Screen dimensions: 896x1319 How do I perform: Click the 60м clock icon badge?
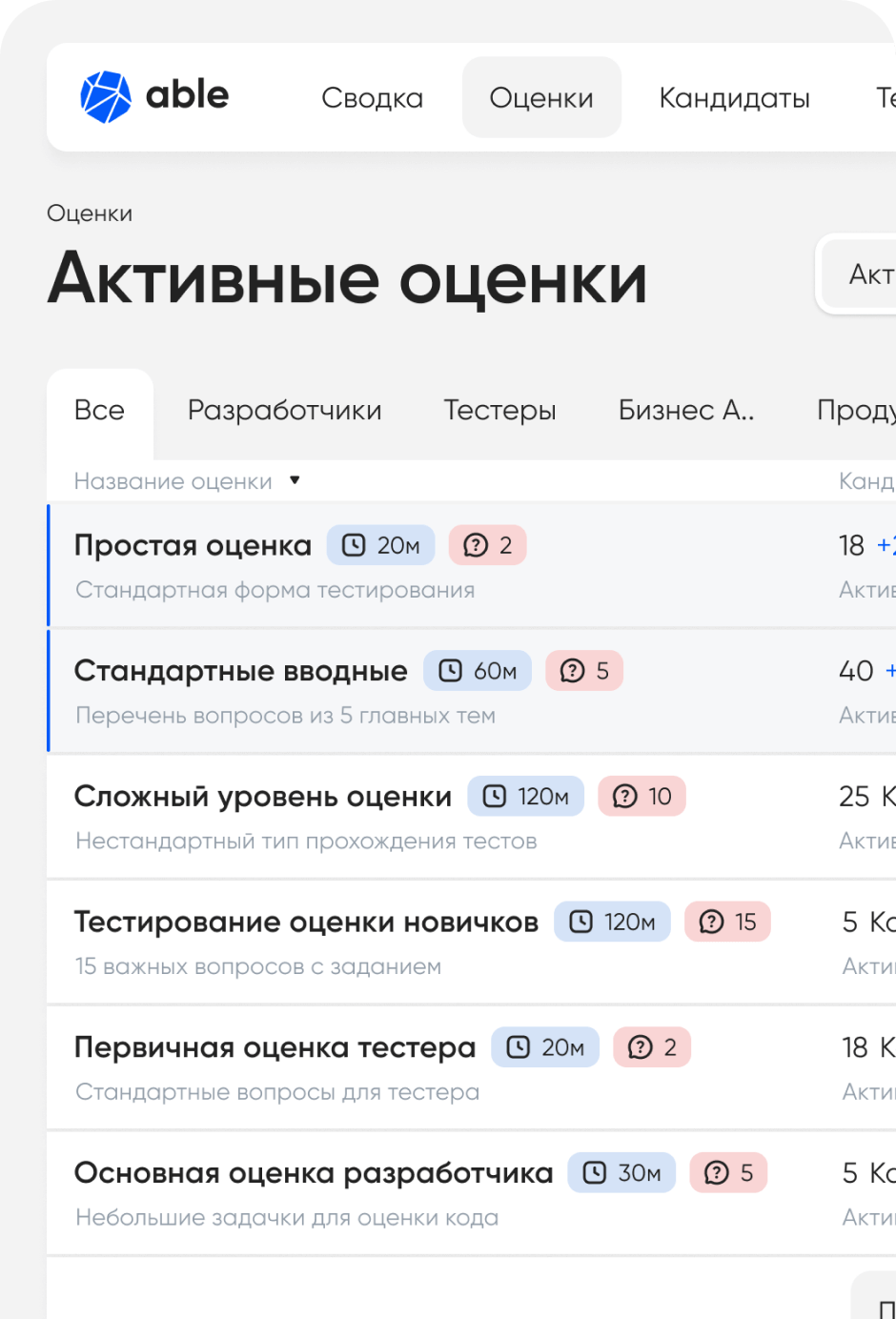click(x=450, y=671)
